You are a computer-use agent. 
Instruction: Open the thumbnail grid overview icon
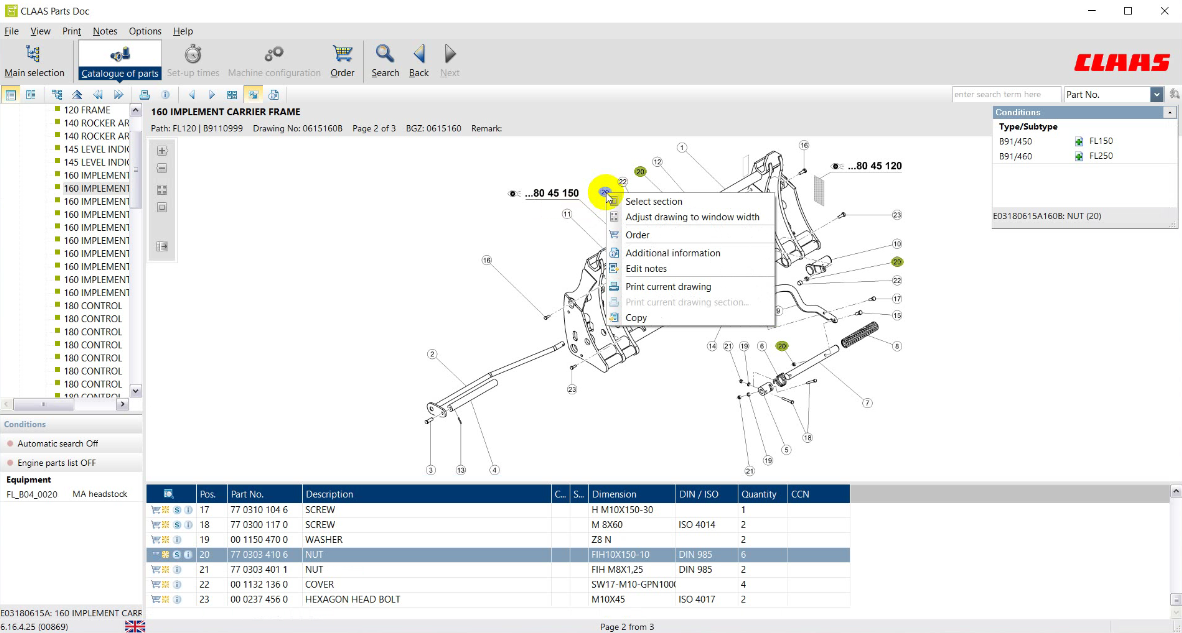(232, 95)
